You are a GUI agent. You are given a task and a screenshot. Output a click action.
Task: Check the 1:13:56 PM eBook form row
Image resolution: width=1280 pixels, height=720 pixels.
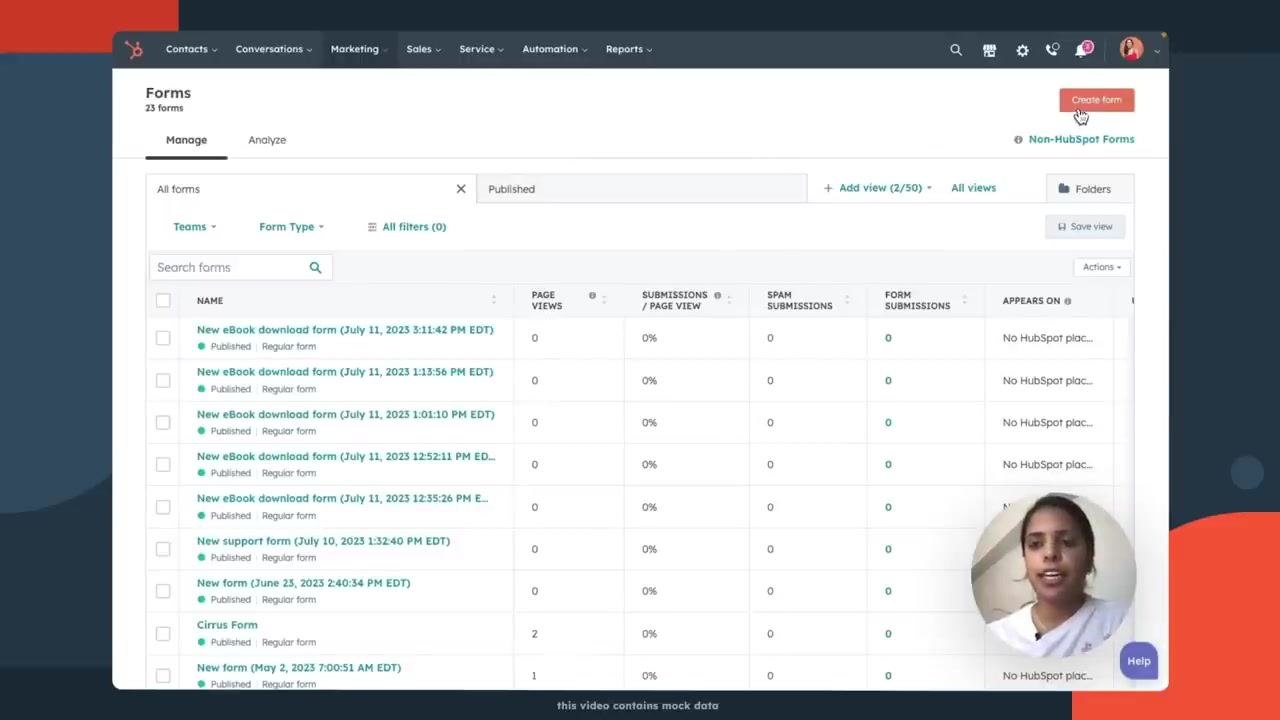163,380
